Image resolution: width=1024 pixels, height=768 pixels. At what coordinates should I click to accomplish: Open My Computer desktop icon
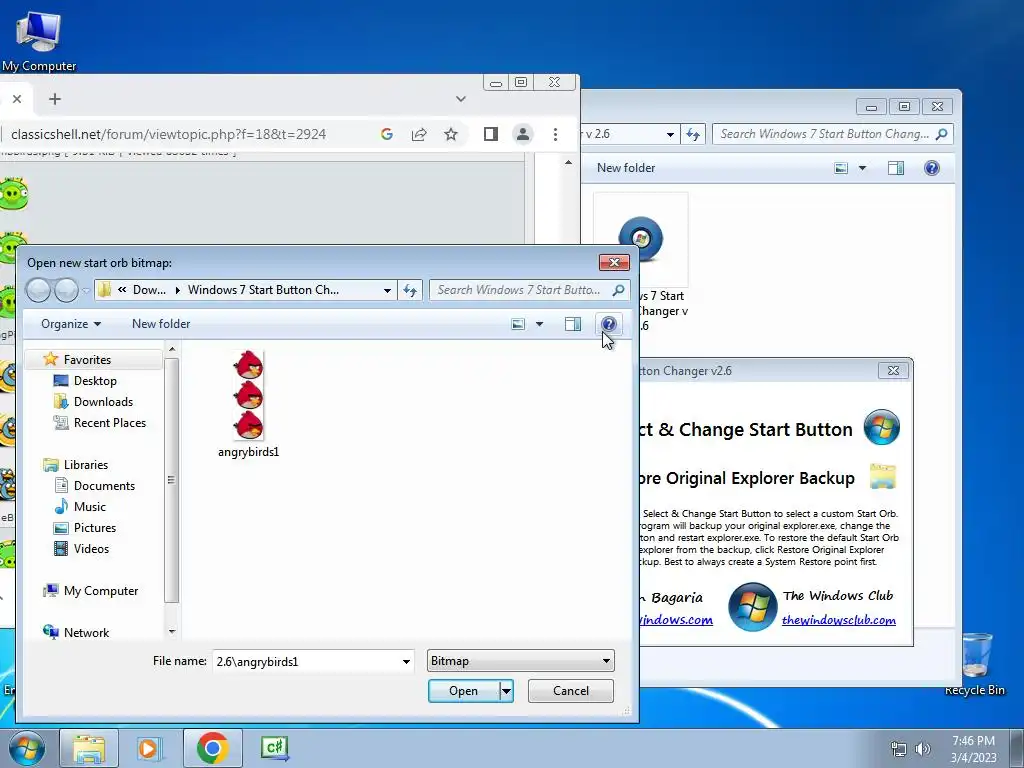(x=39, y=40)
